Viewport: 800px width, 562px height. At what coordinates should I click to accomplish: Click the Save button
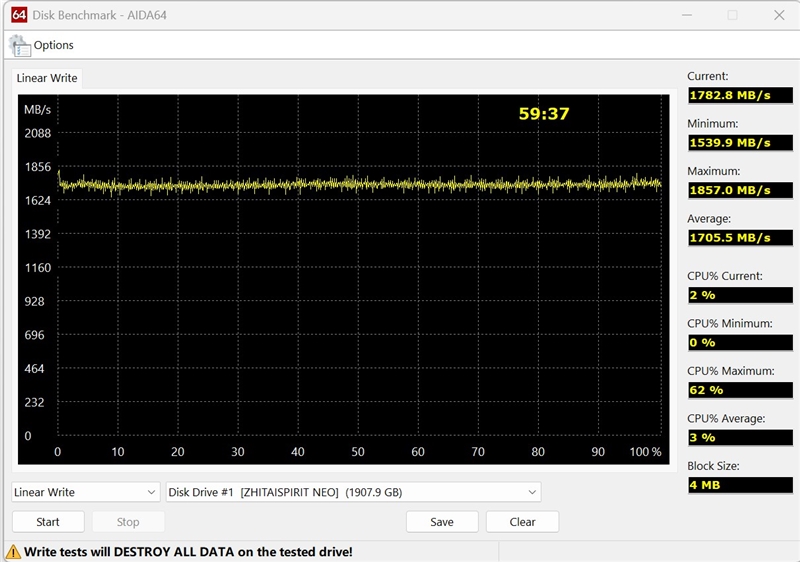coord(442,522)
